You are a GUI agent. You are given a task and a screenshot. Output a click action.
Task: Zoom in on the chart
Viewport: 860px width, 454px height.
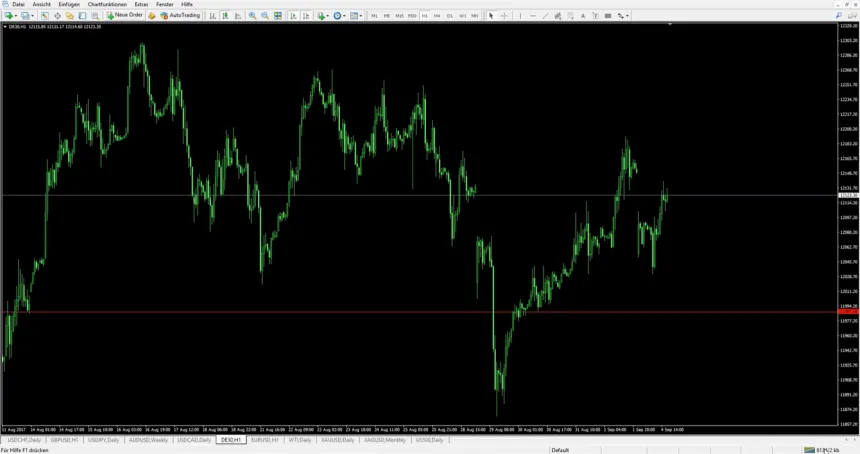pos(252,16)
